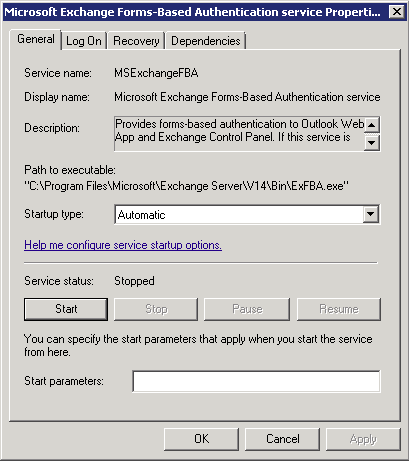
Task: Click inside the Description text box
Action: (239, 134)
